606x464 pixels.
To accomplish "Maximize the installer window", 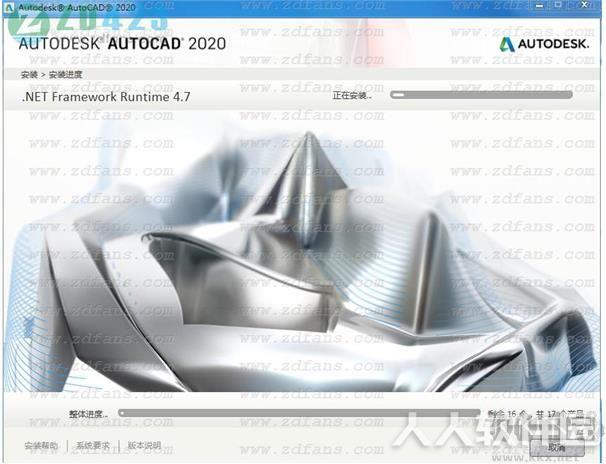I will [558, 5].
